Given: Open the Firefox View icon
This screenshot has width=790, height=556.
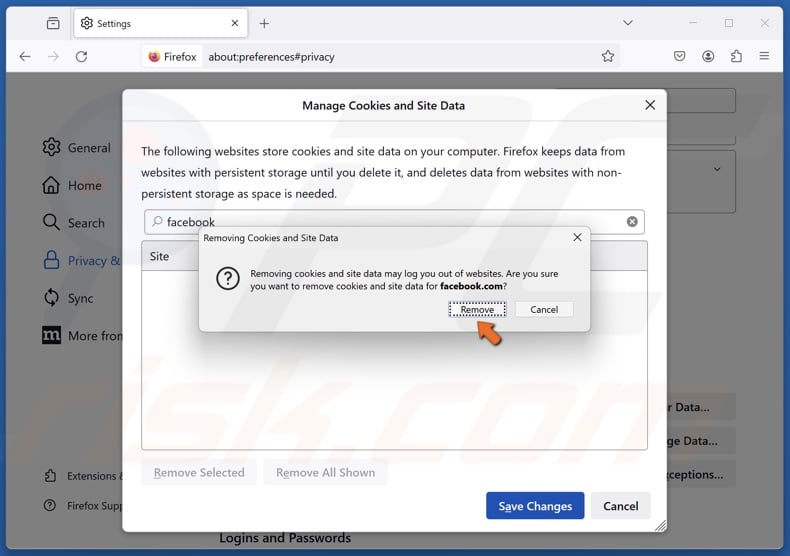Looking at the screenshot, I should [x=53, y=23].
